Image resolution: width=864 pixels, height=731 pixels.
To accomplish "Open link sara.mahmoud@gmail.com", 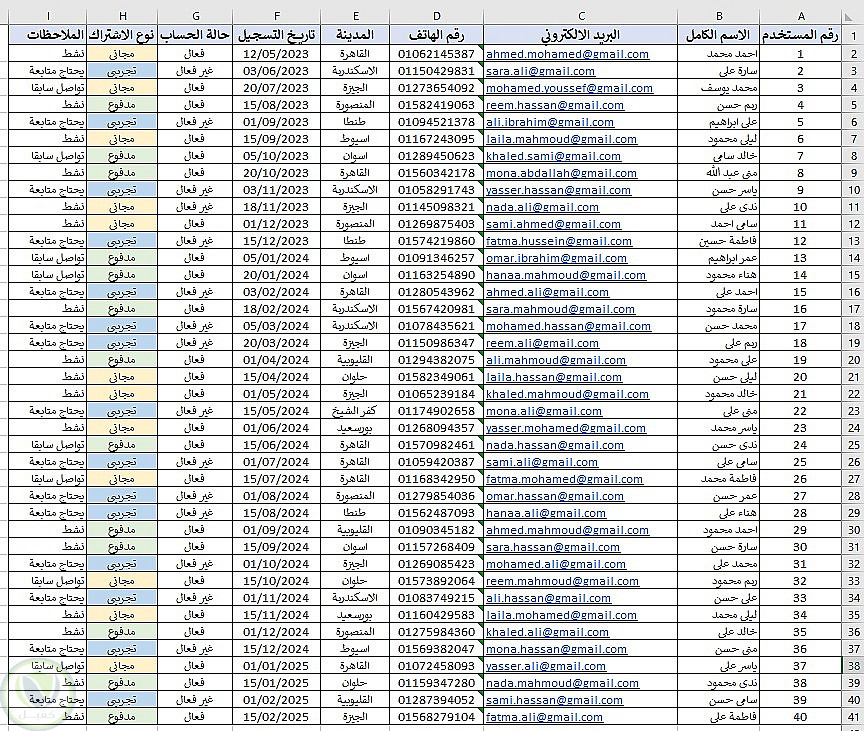I will [560, 310].
